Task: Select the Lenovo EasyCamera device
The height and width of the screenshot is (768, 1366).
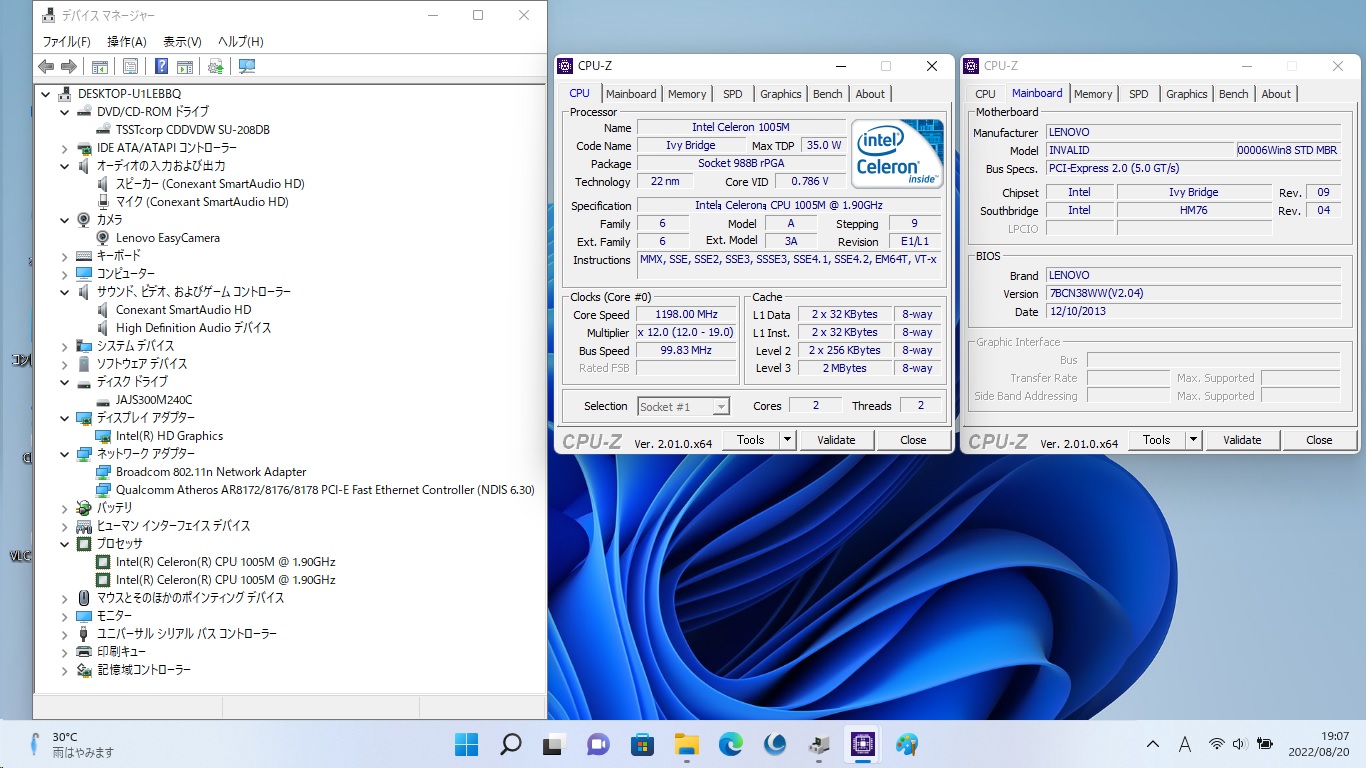Action: click(167, 238)
